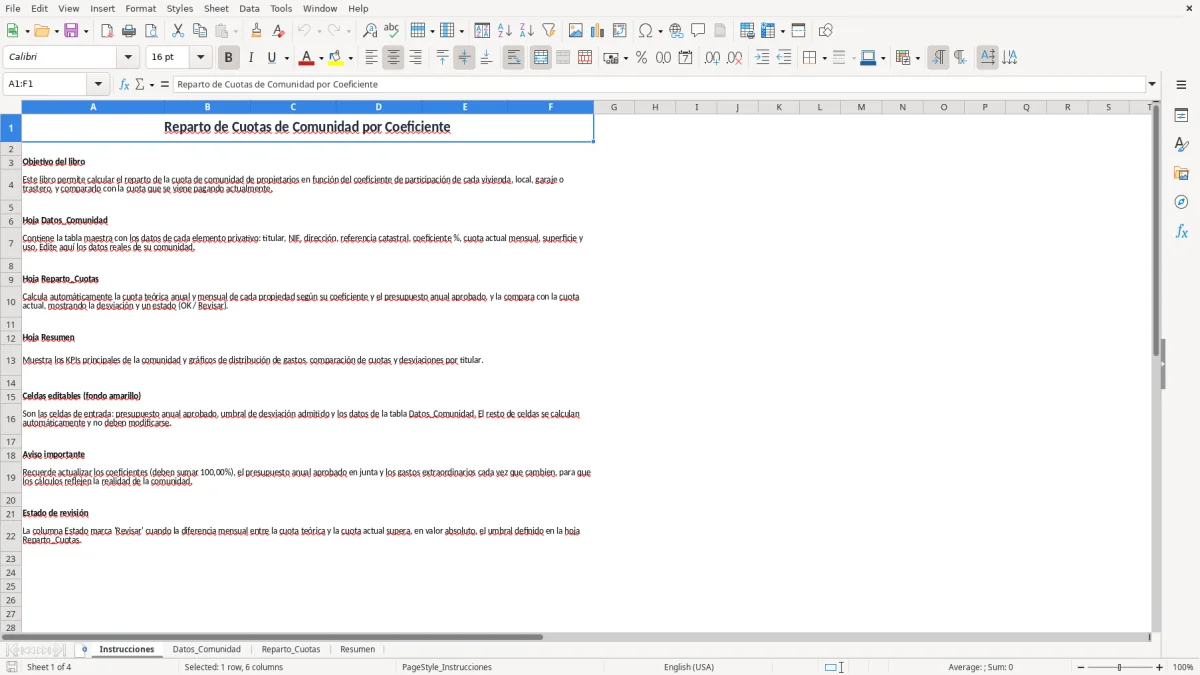Open the Data menu
This screenshot has height=675, width=1200.
(x=249, y=8)
